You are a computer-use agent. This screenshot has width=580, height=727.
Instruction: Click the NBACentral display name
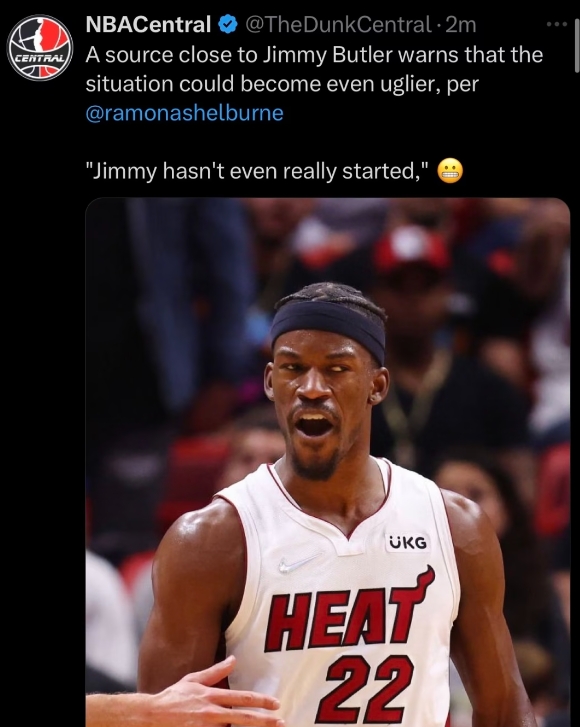click(148, 25)
